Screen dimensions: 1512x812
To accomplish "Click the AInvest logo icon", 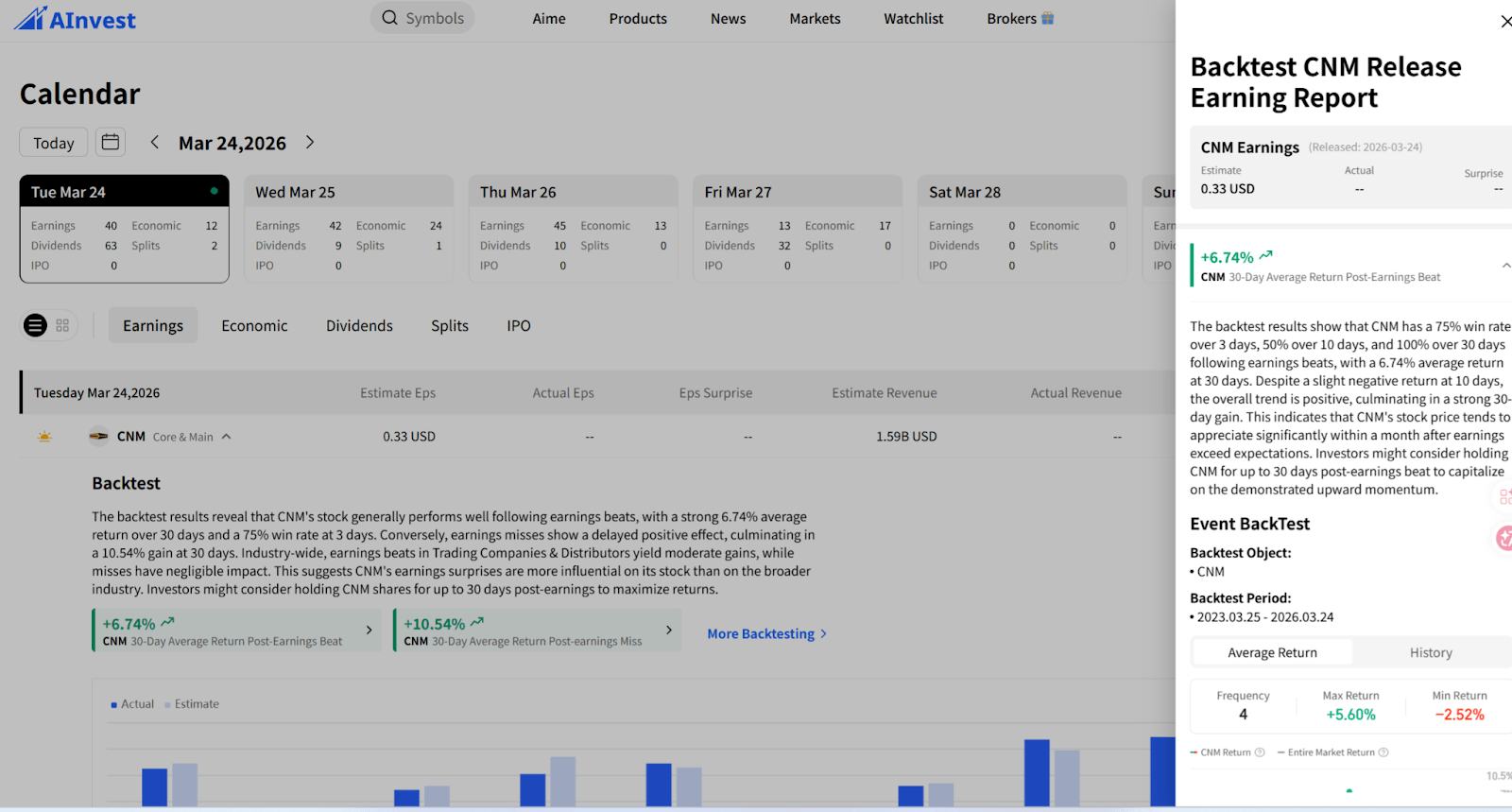I will 29,19.
